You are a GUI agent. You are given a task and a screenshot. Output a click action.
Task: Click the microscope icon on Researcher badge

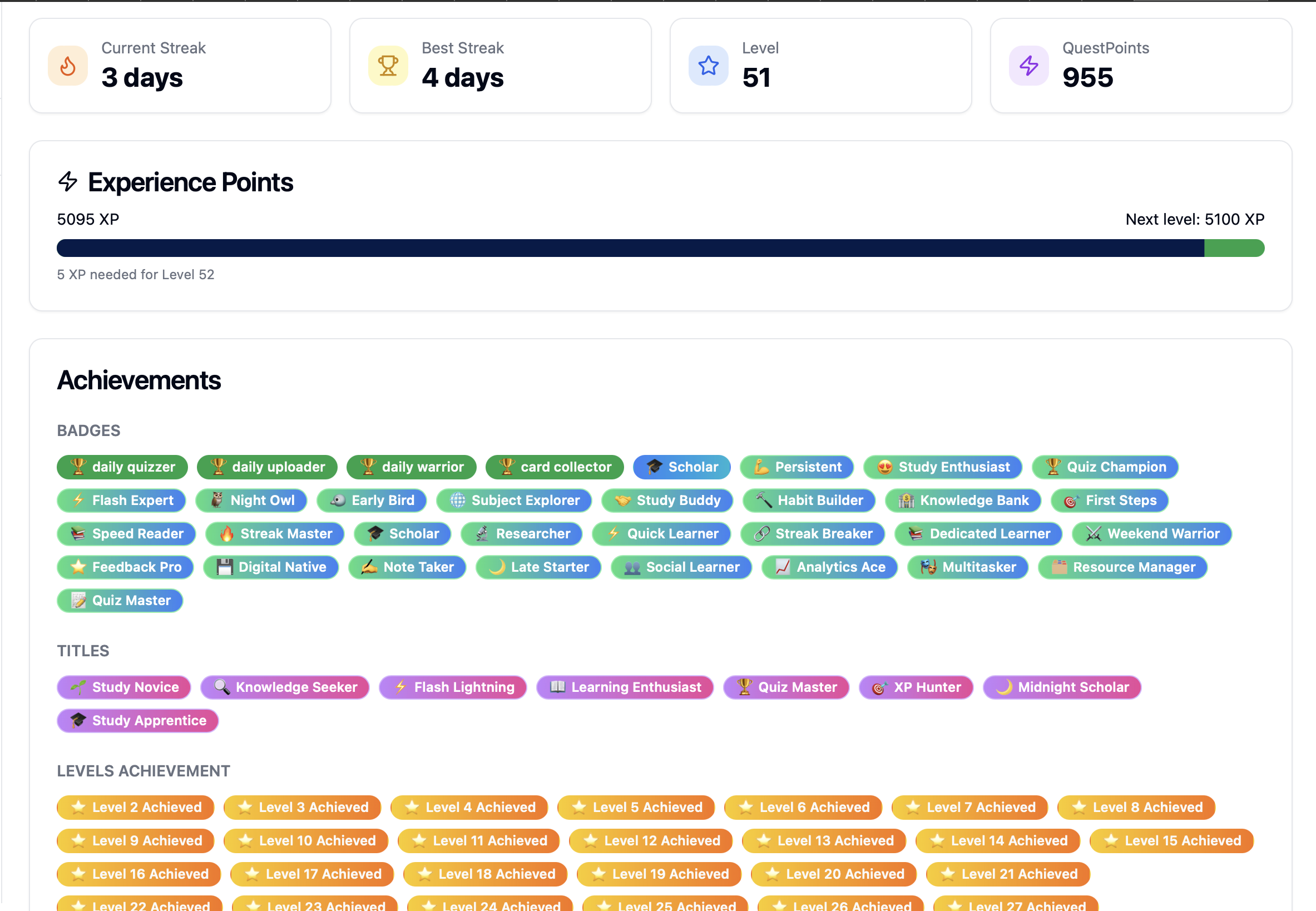tap(482, 534)
